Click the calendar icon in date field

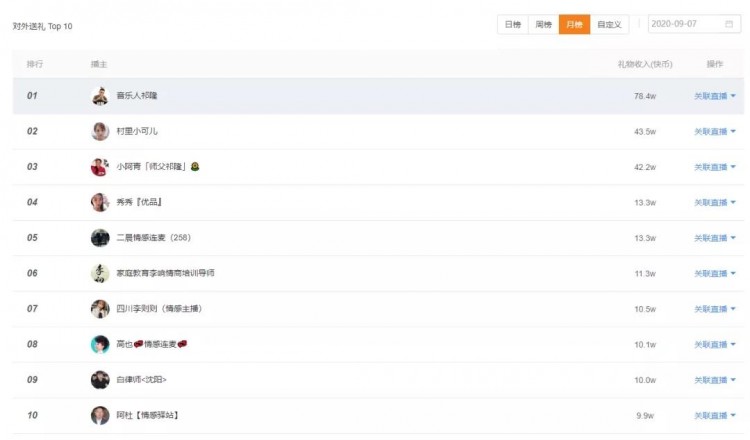tap(729, 24)
